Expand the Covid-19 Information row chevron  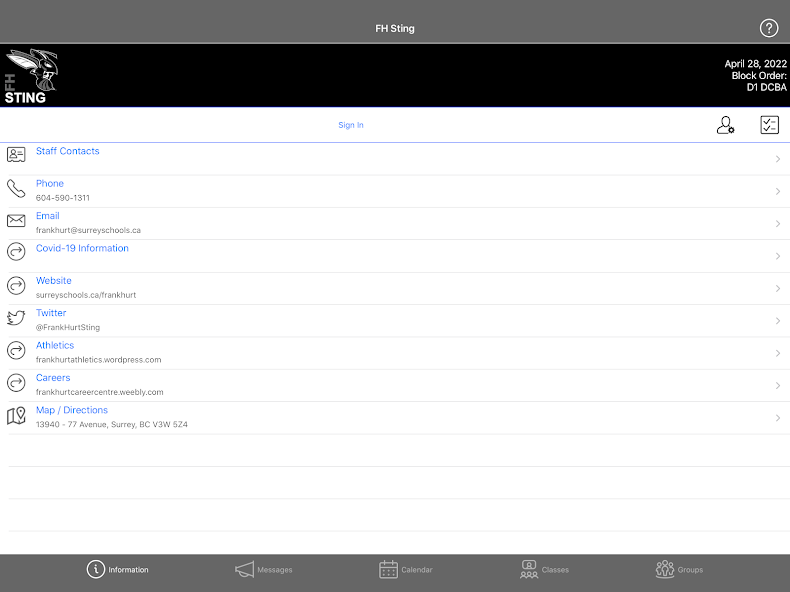tap(778, 256)
